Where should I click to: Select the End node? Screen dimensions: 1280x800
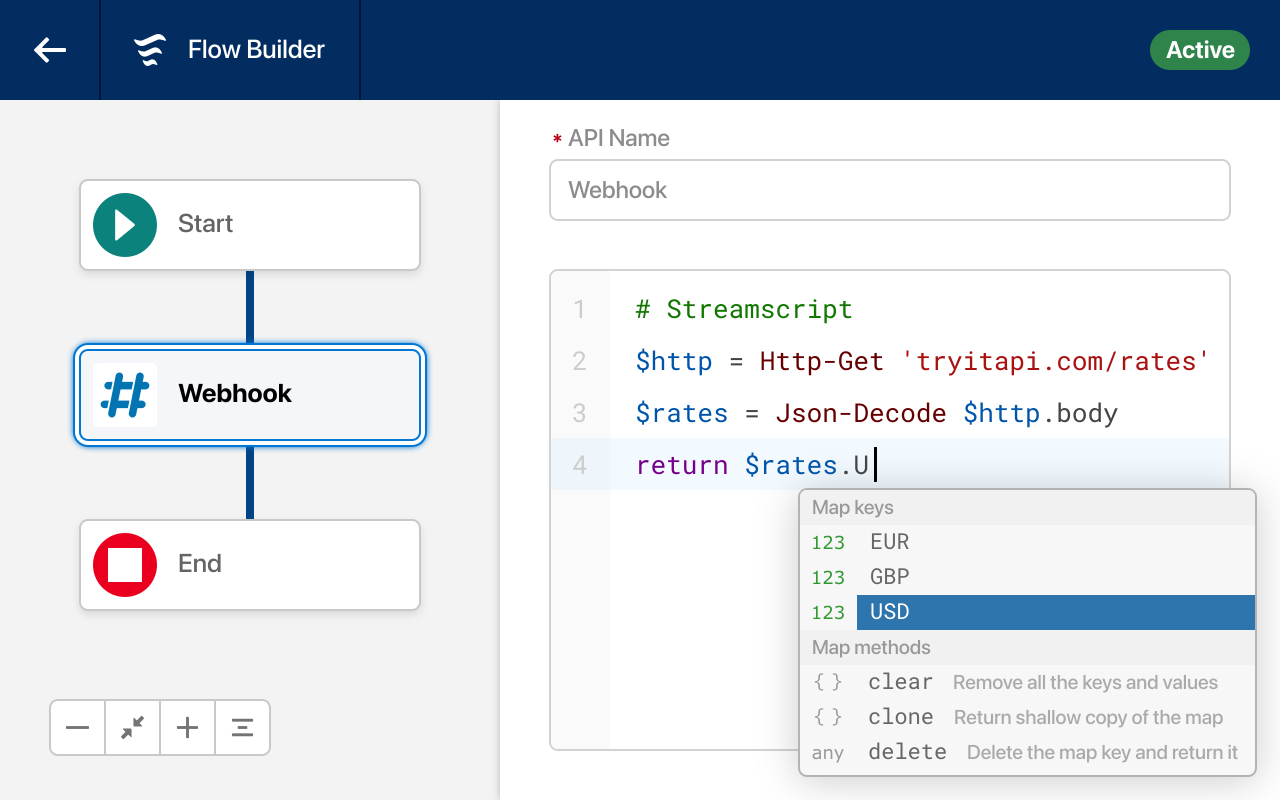pyautogui.click(x=250, y=565)
